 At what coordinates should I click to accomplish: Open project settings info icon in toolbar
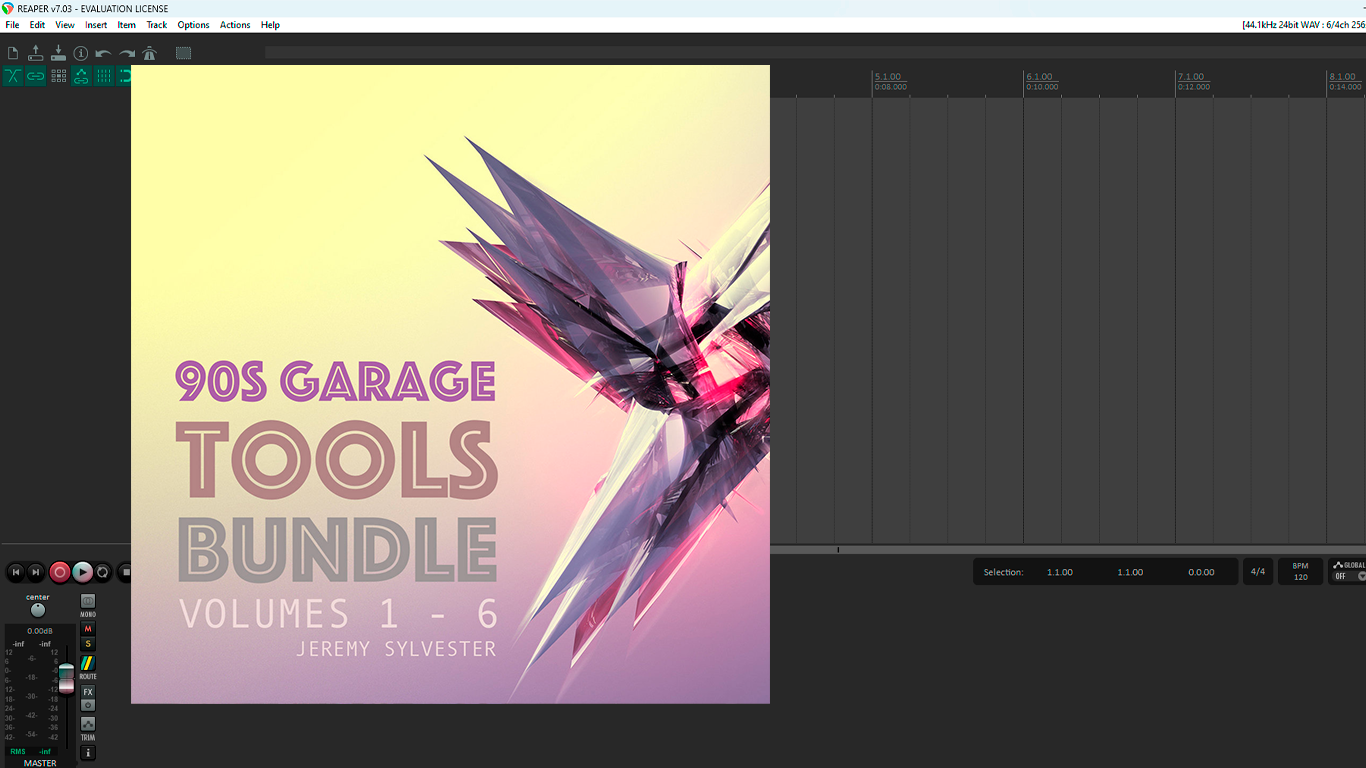(x=81, y=53)
